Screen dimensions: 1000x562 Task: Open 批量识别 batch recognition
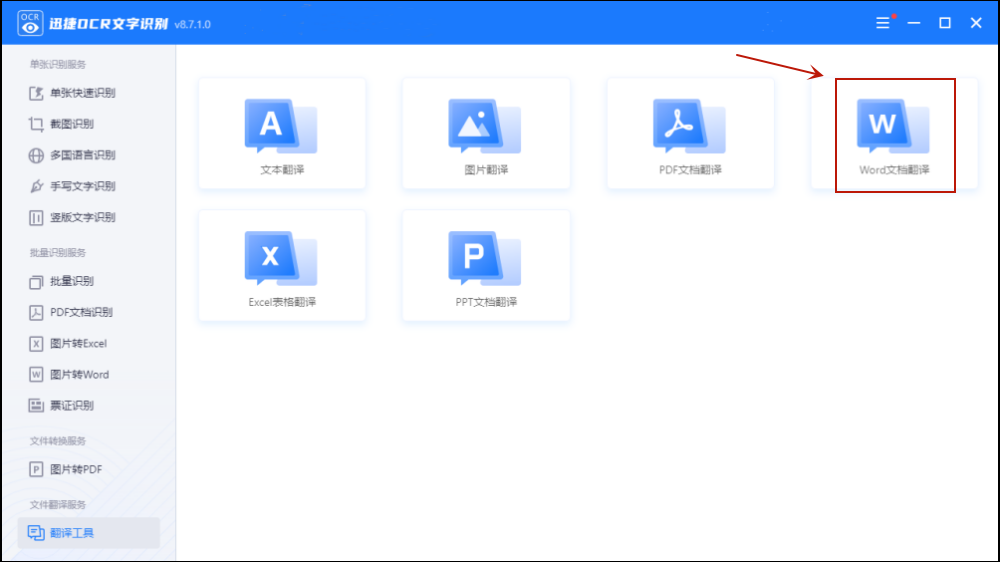click(x=61, y=281)
